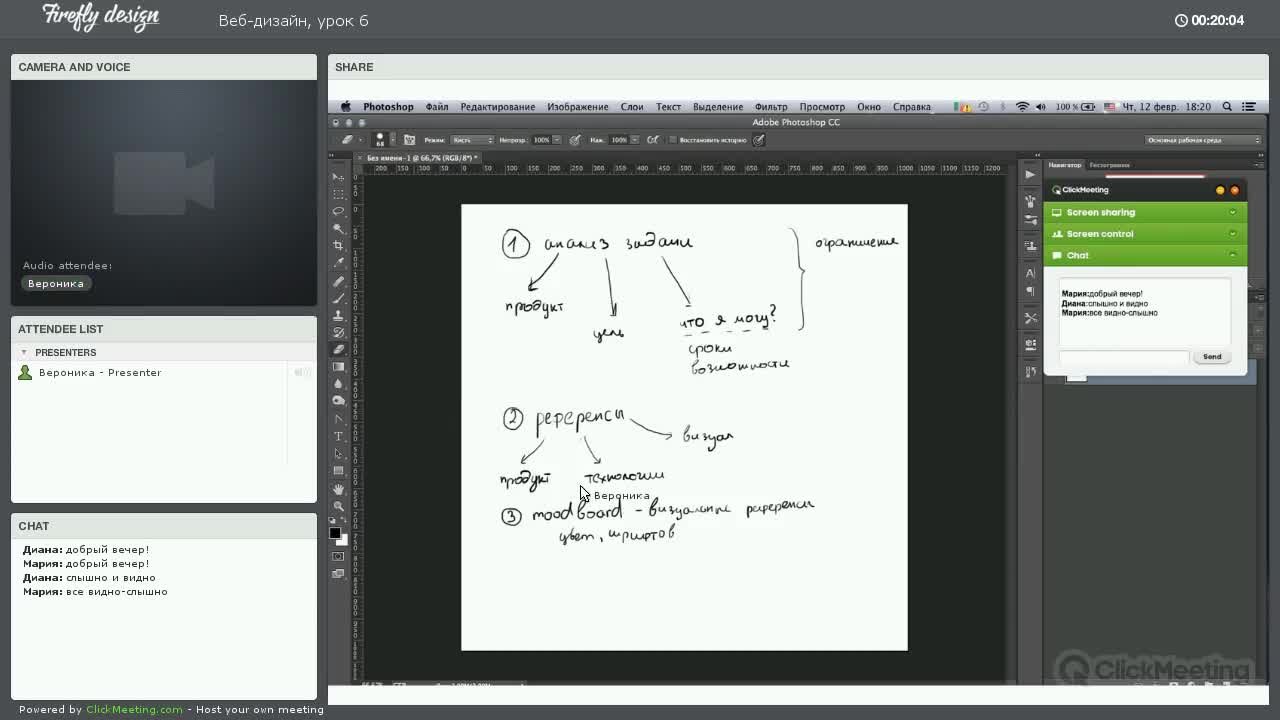The height and width of the screenshot is (720, 1280).
Task: Select the Horizontal Type tool
Action: coord(339,436)
